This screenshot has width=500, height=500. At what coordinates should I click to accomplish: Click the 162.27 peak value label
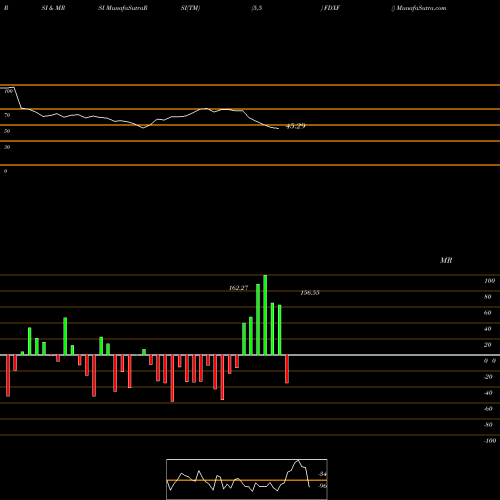click(238, 288)
